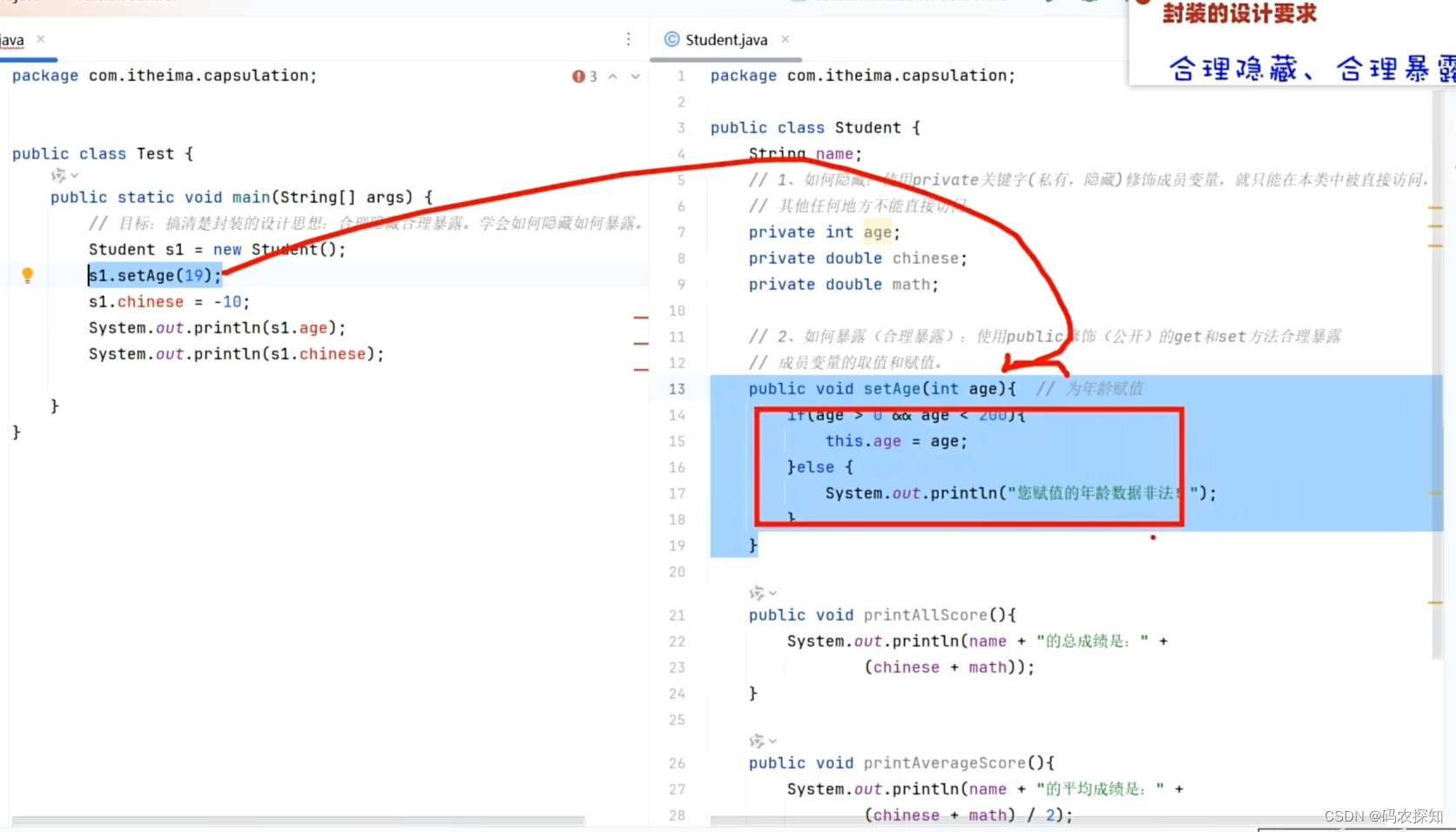Click the error stripe mark beside println(s1.age)
This screenshot has width=1456, height=832.
coord(642,344)
